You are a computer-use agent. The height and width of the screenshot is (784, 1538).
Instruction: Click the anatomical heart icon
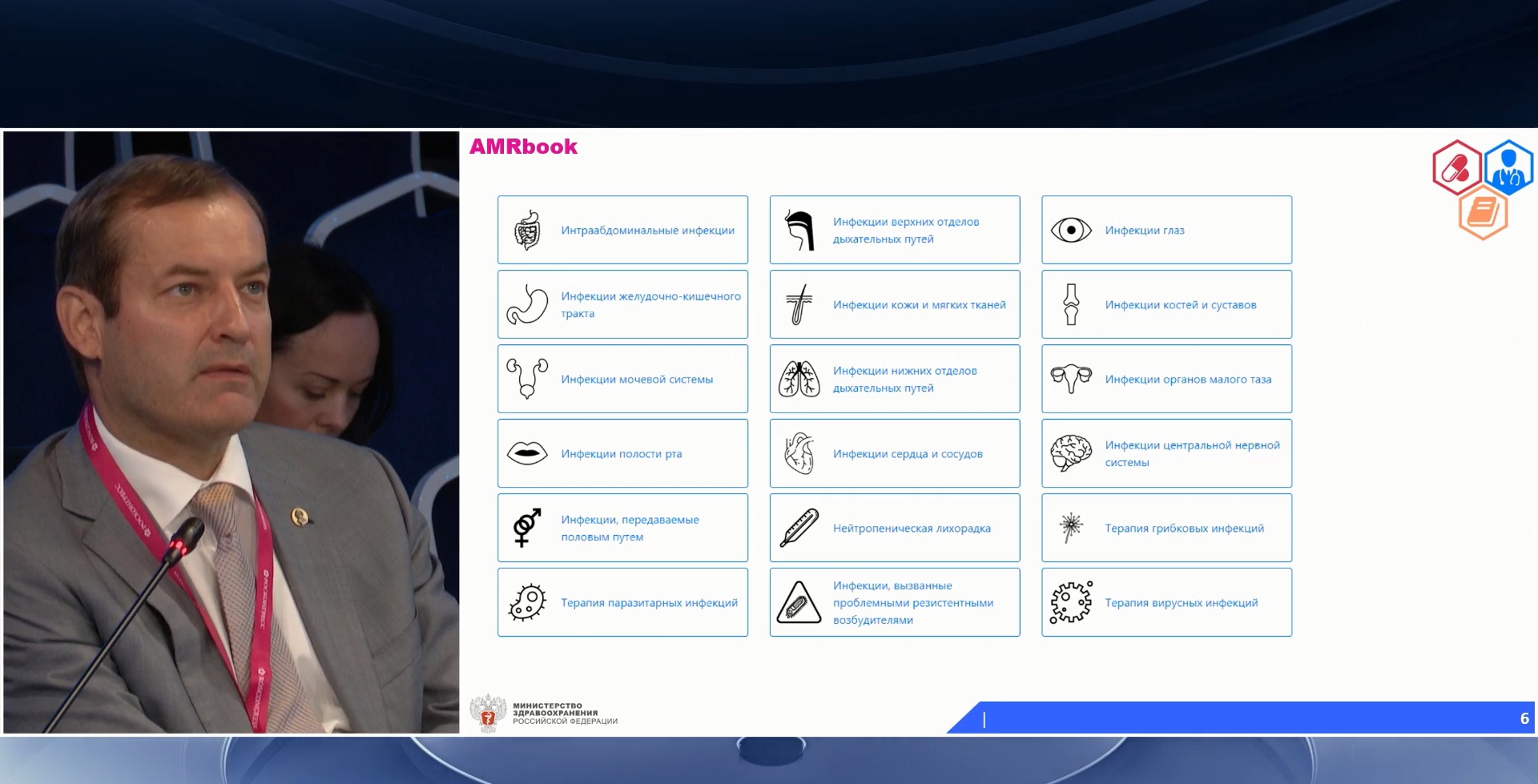click(x=799, y=453)
